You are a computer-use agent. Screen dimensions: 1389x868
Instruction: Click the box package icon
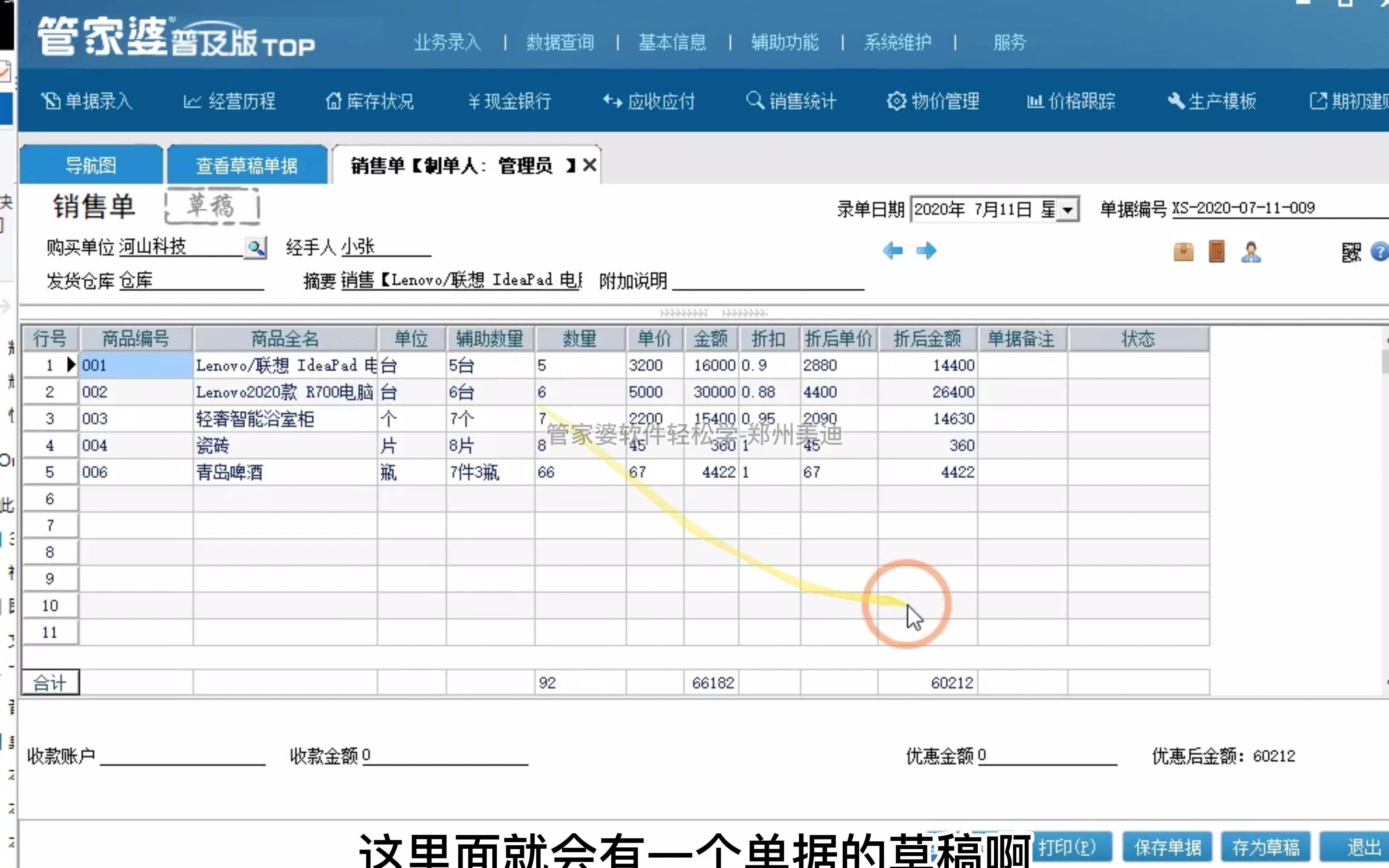(1183, 252)
